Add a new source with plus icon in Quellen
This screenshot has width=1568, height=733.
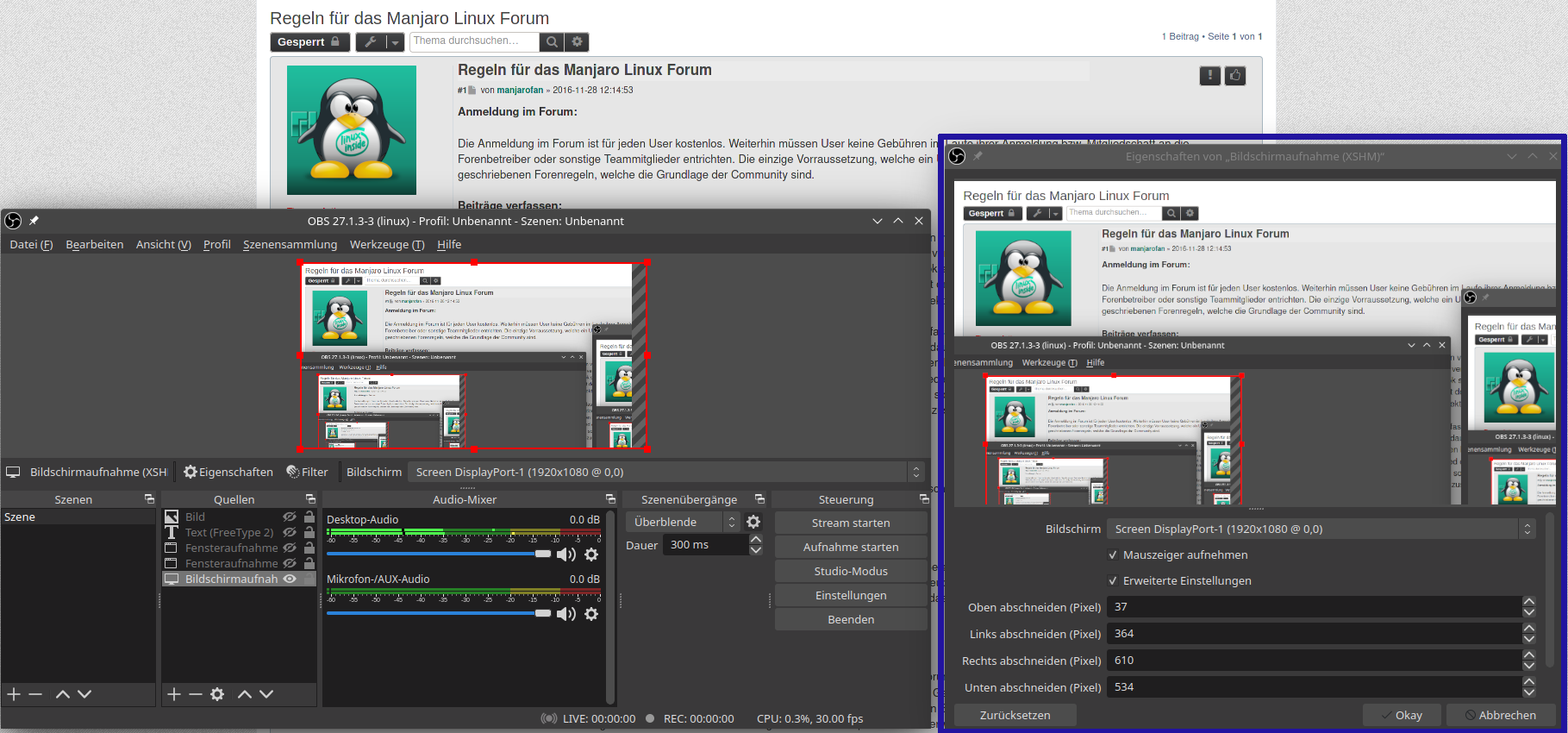(x=173, y=694)
